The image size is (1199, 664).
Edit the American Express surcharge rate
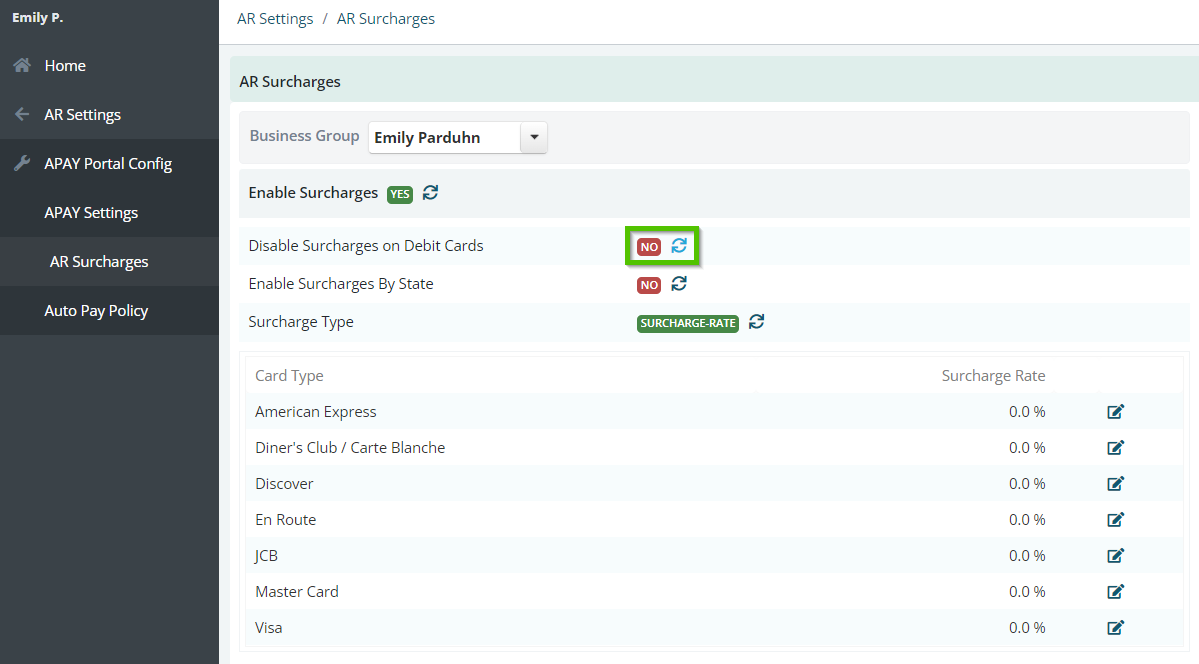[1116, 412]
